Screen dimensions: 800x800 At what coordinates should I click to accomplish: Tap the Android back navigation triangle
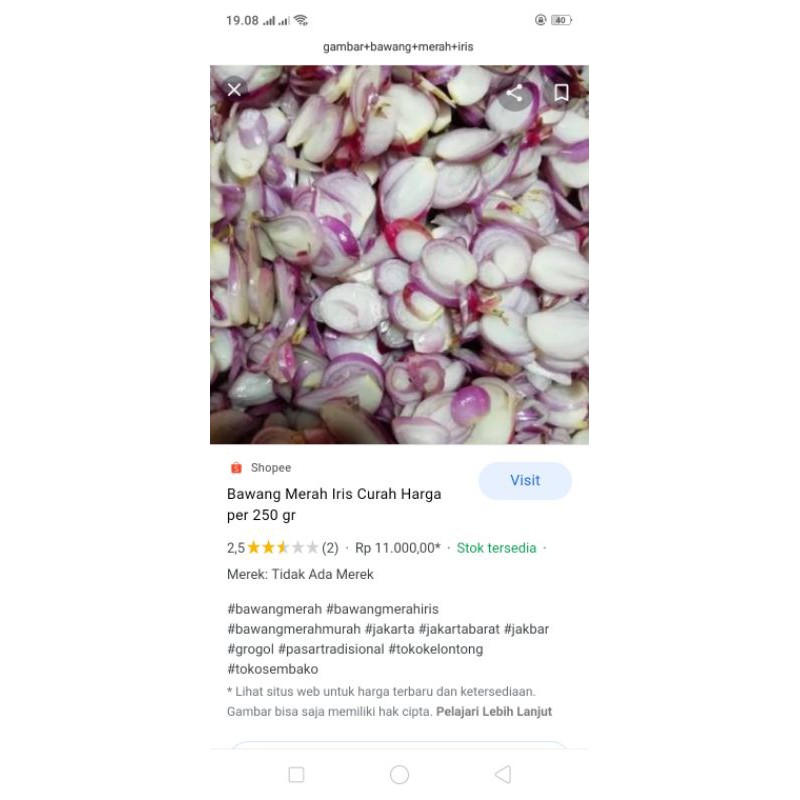pos(503,774)
